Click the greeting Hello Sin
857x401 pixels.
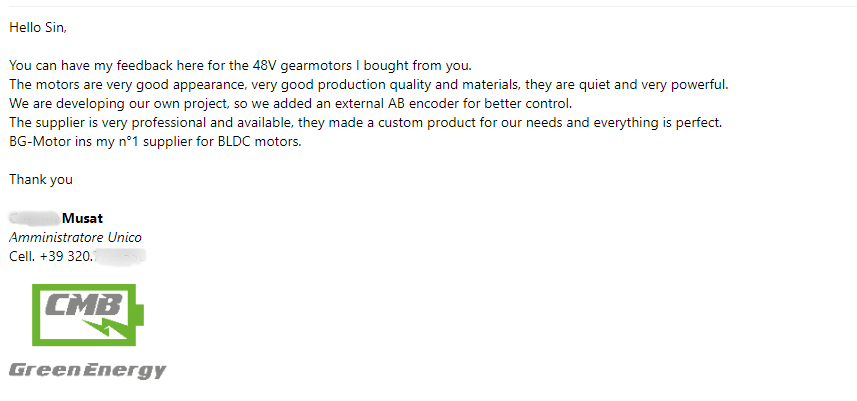pos(37,27)
